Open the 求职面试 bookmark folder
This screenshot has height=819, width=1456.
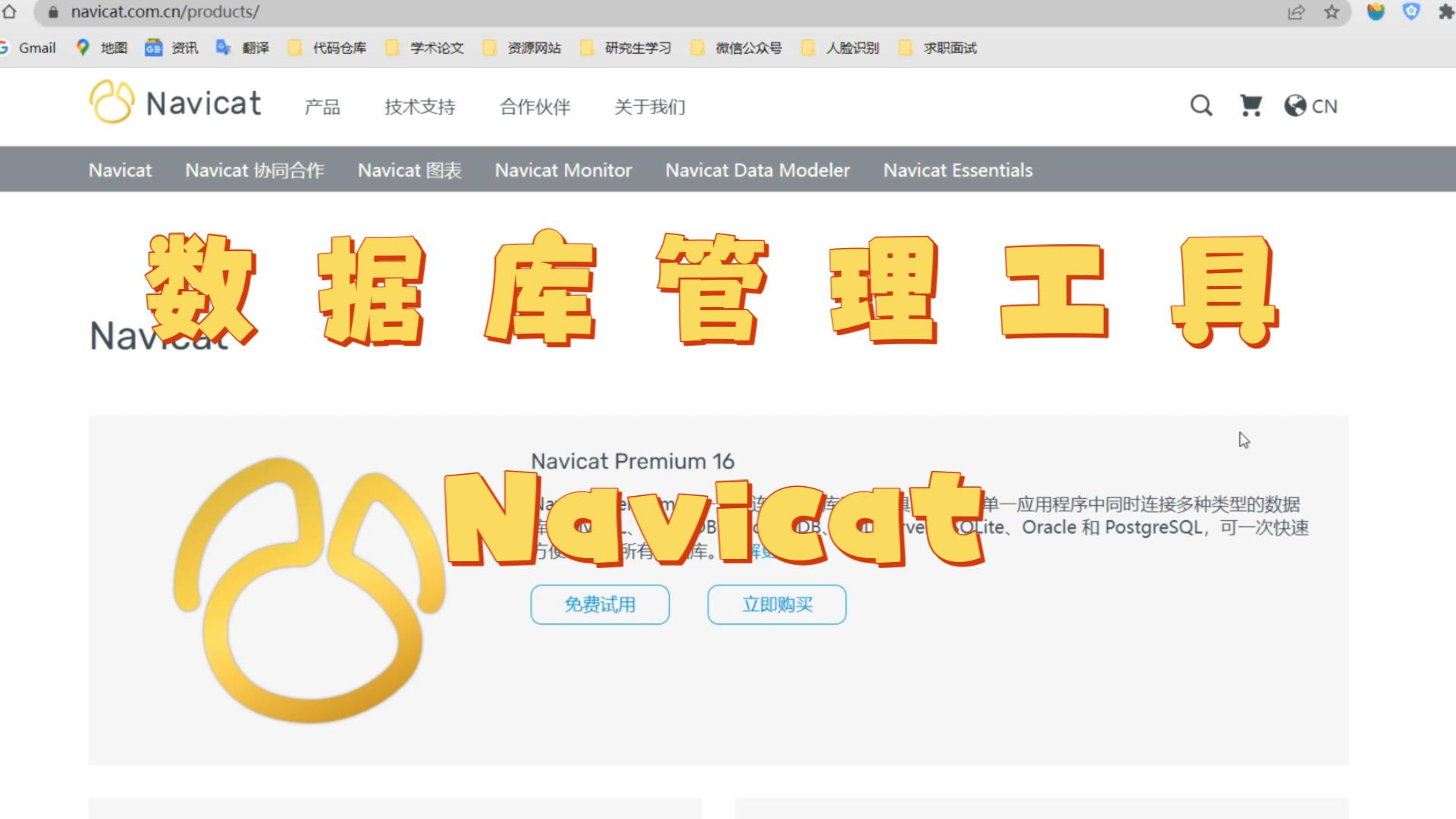coord(937,48)
